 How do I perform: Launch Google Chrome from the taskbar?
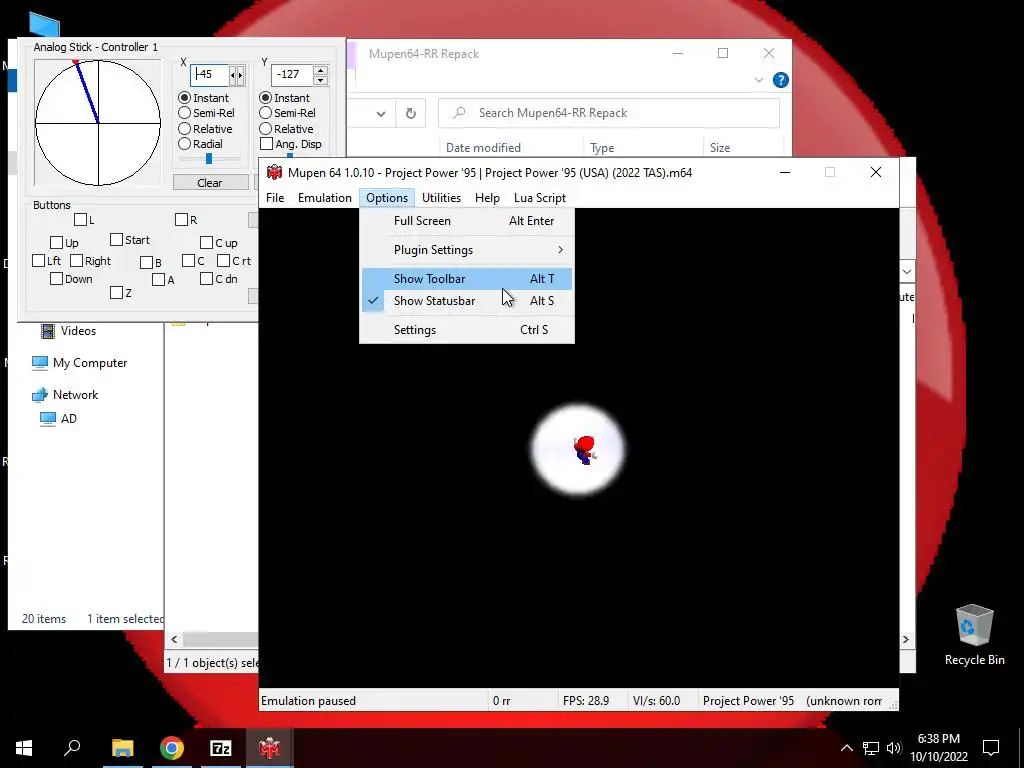(x=172, y=748)
